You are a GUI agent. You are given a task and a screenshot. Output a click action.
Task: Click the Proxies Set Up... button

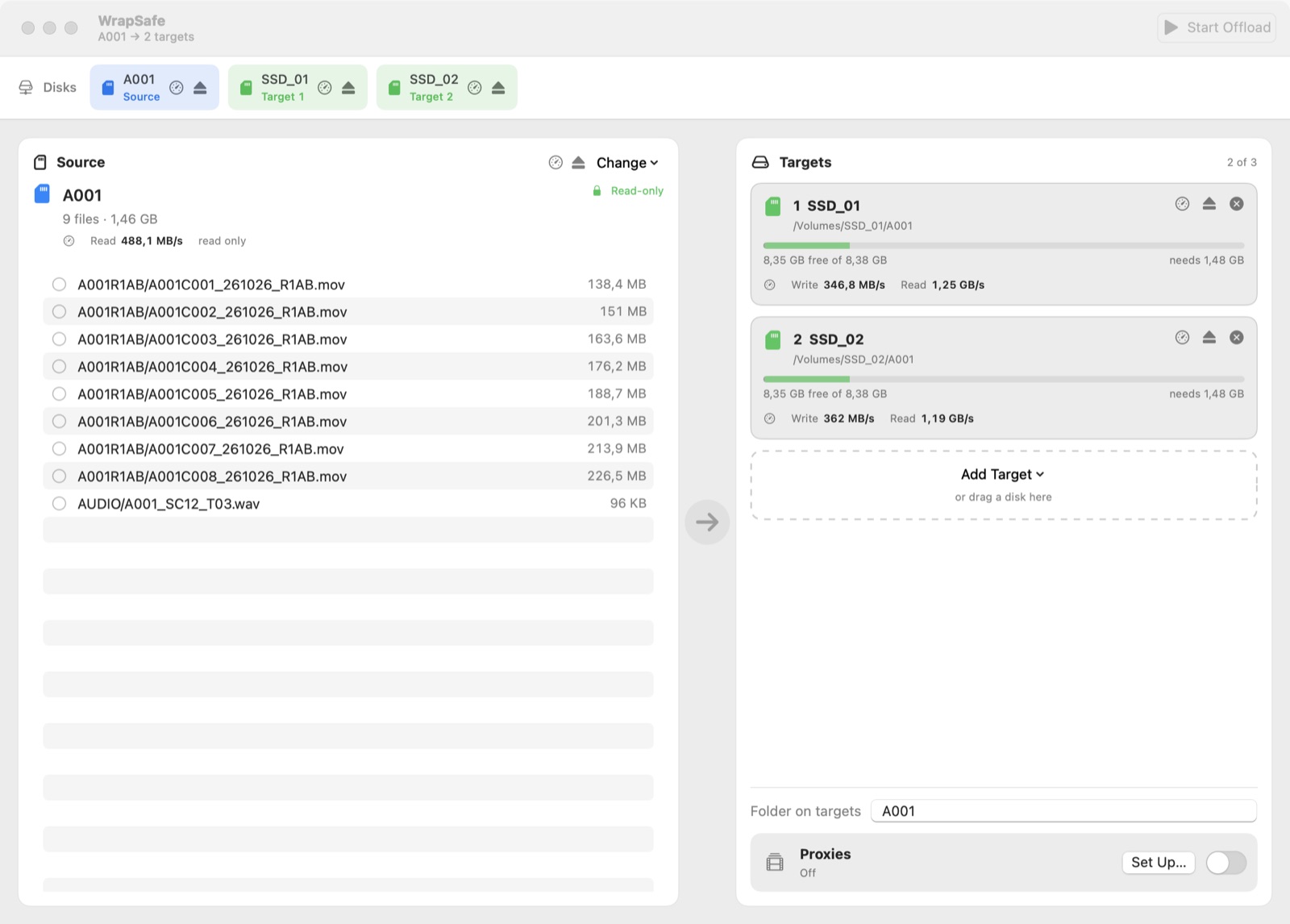click(1159, 863)
